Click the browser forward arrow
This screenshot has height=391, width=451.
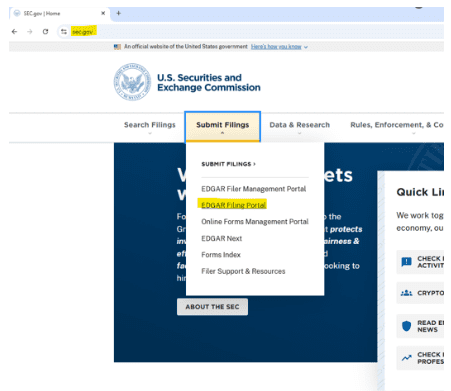pos(30,32)
